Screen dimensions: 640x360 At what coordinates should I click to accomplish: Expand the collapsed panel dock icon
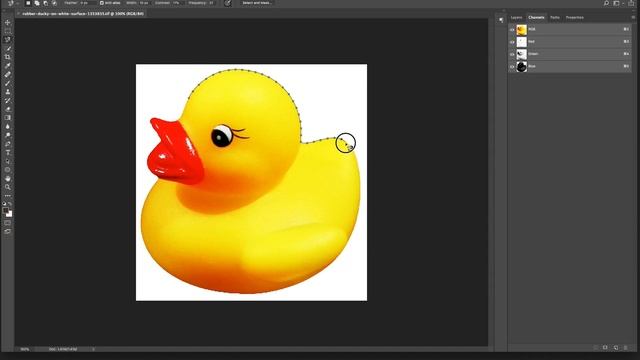click(501, 20)
